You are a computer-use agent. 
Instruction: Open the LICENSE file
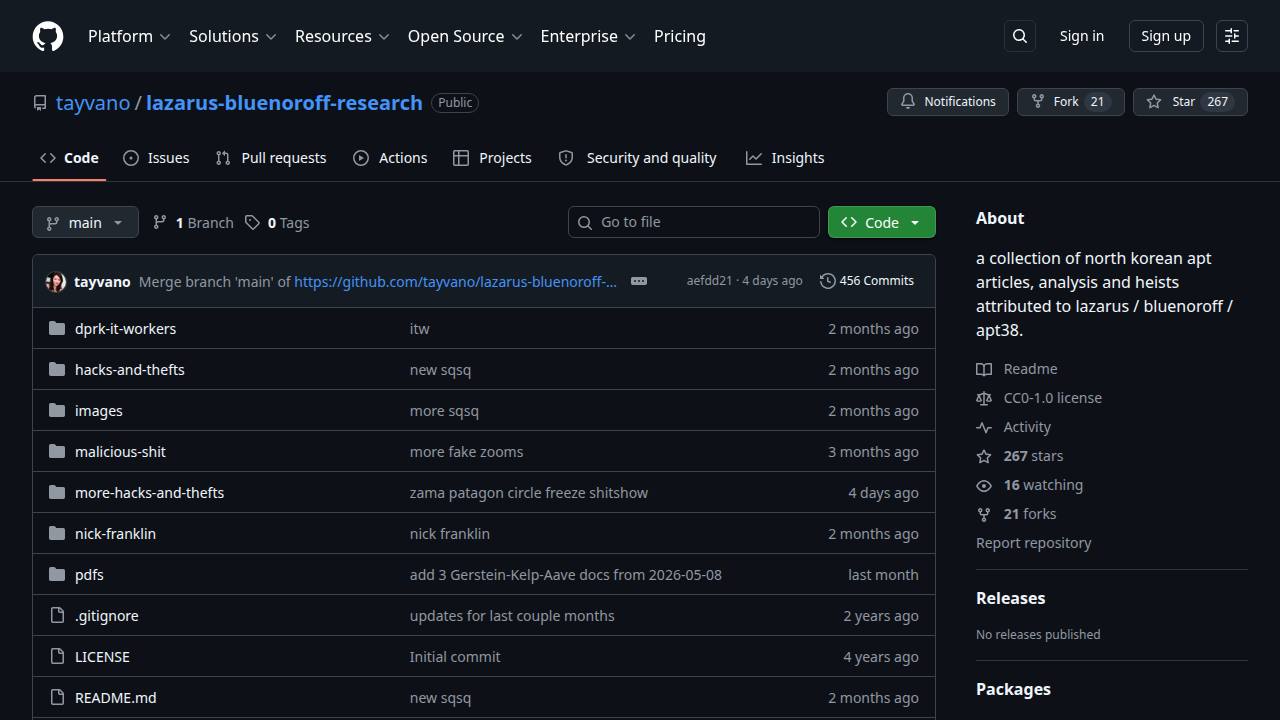click(102, 657)
